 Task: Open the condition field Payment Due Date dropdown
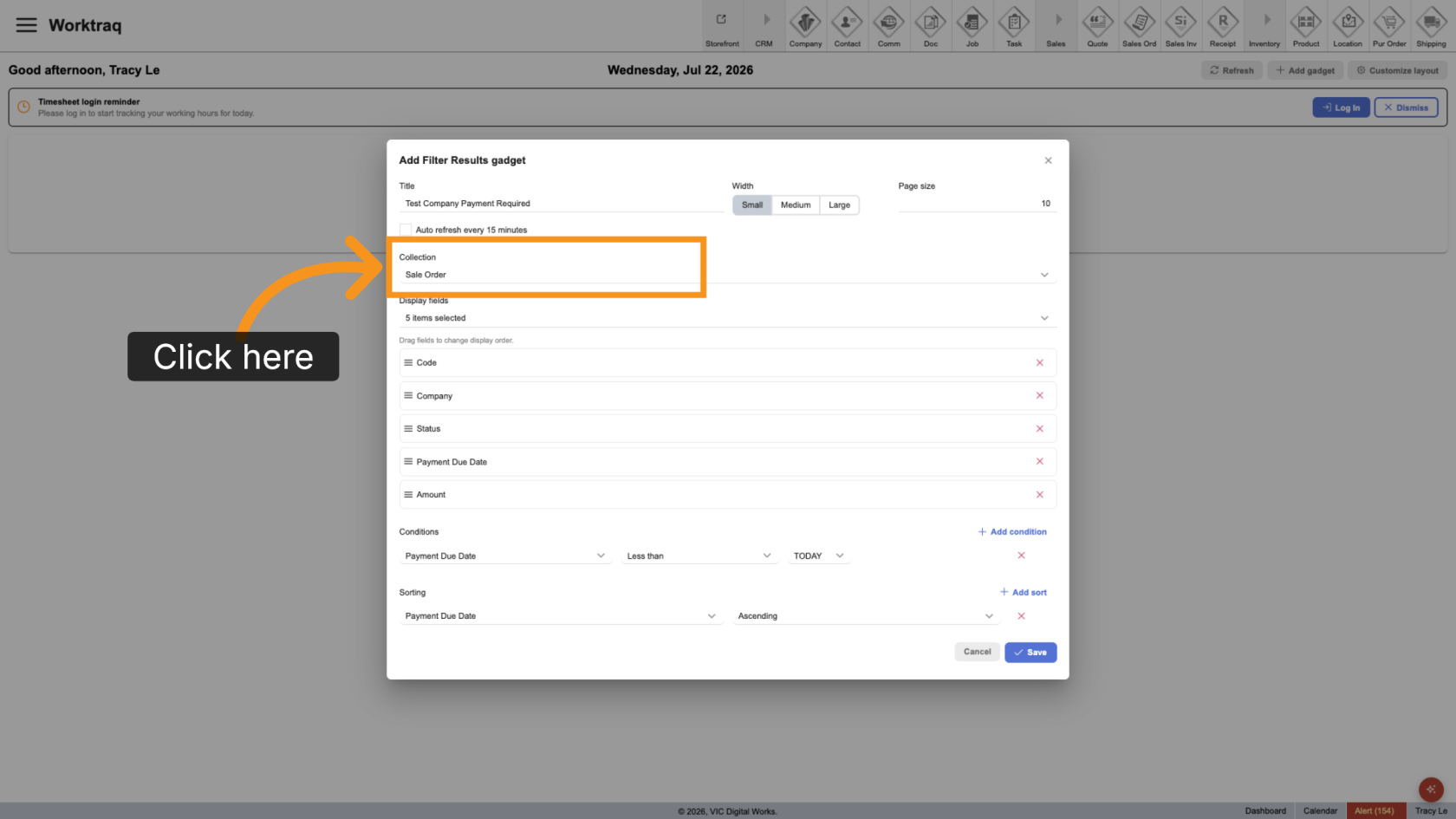pyautogui.click(x=505, y=556)
